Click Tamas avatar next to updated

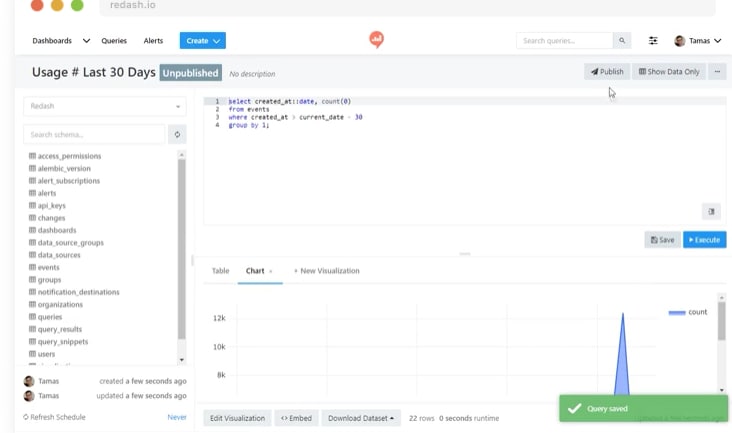[29, 396]
